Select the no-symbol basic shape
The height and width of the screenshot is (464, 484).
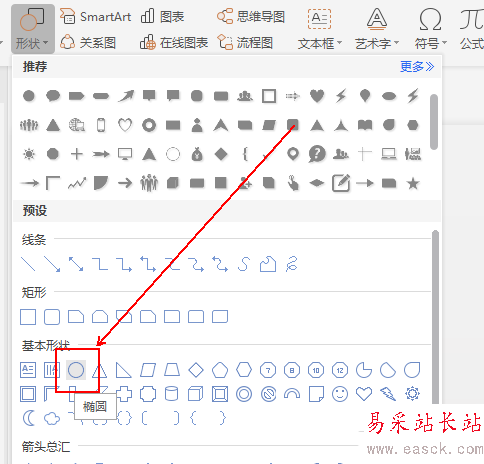point(268,394)
